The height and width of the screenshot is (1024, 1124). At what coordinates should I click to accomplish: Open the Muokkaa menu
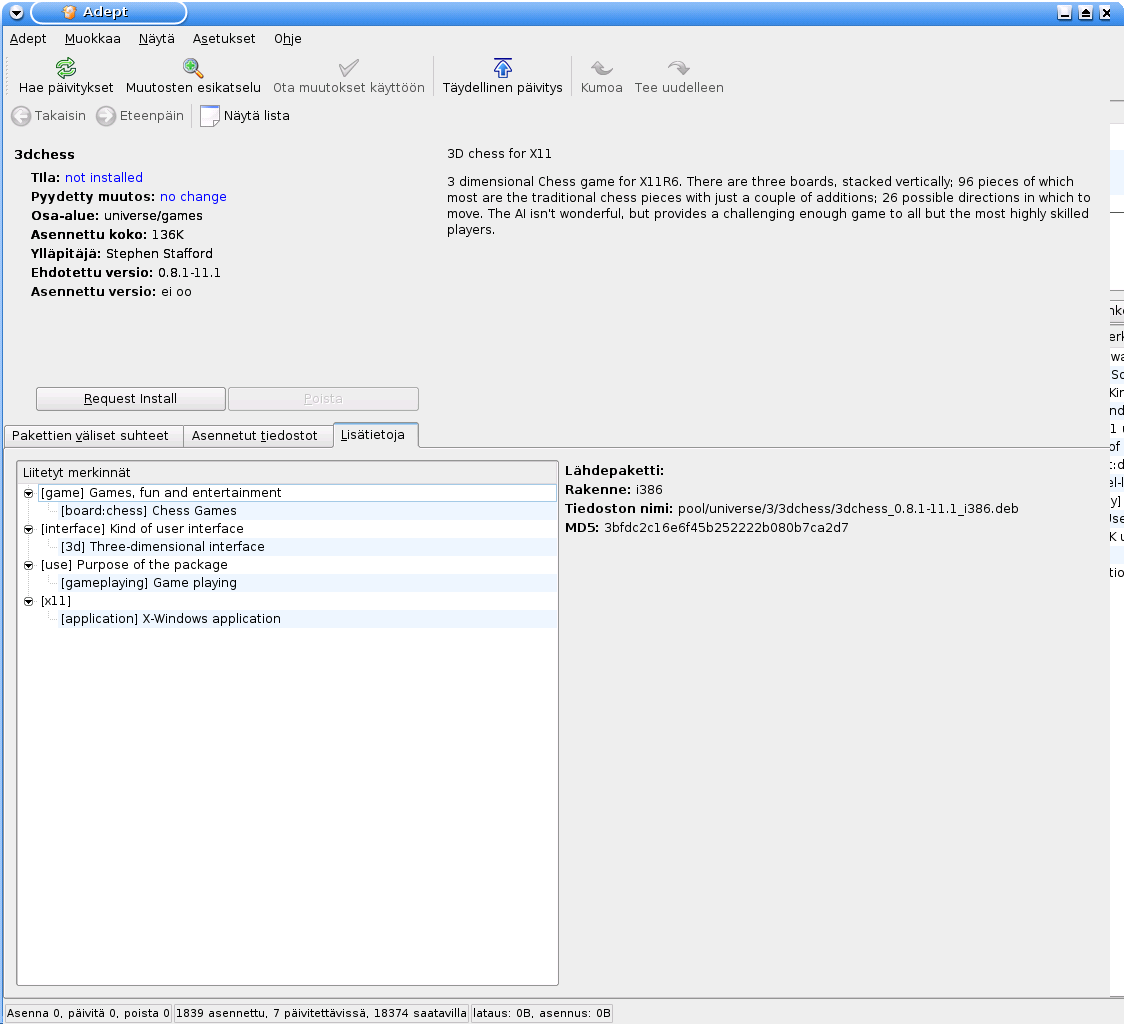coord(92,39)
